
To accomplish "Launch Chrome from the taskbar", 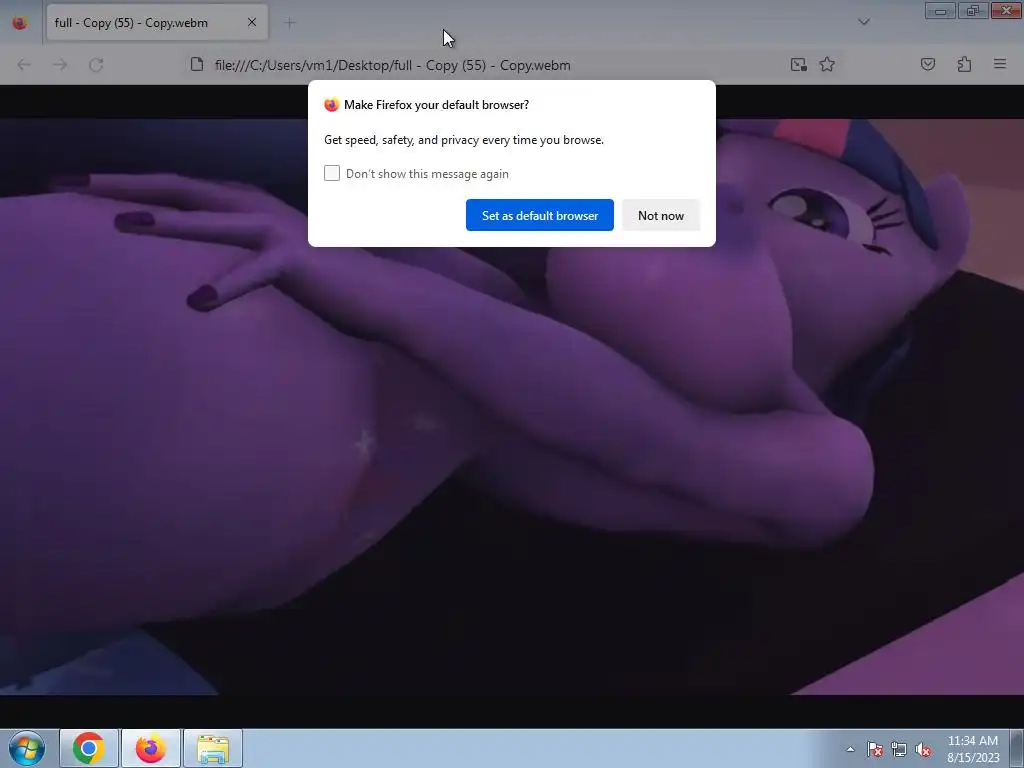I will pyautogui.click(x=89, y=748).
